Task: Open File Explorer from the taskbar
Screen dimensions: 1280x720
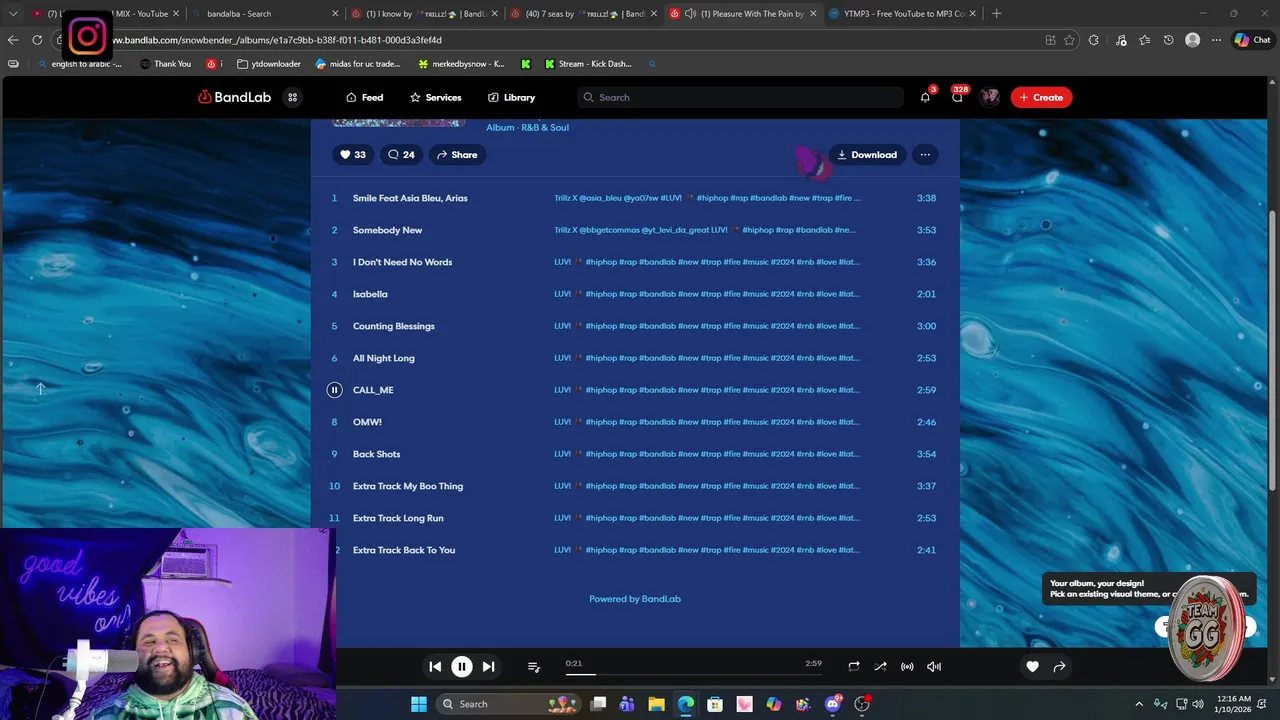Action: click(x=656, y=704)
